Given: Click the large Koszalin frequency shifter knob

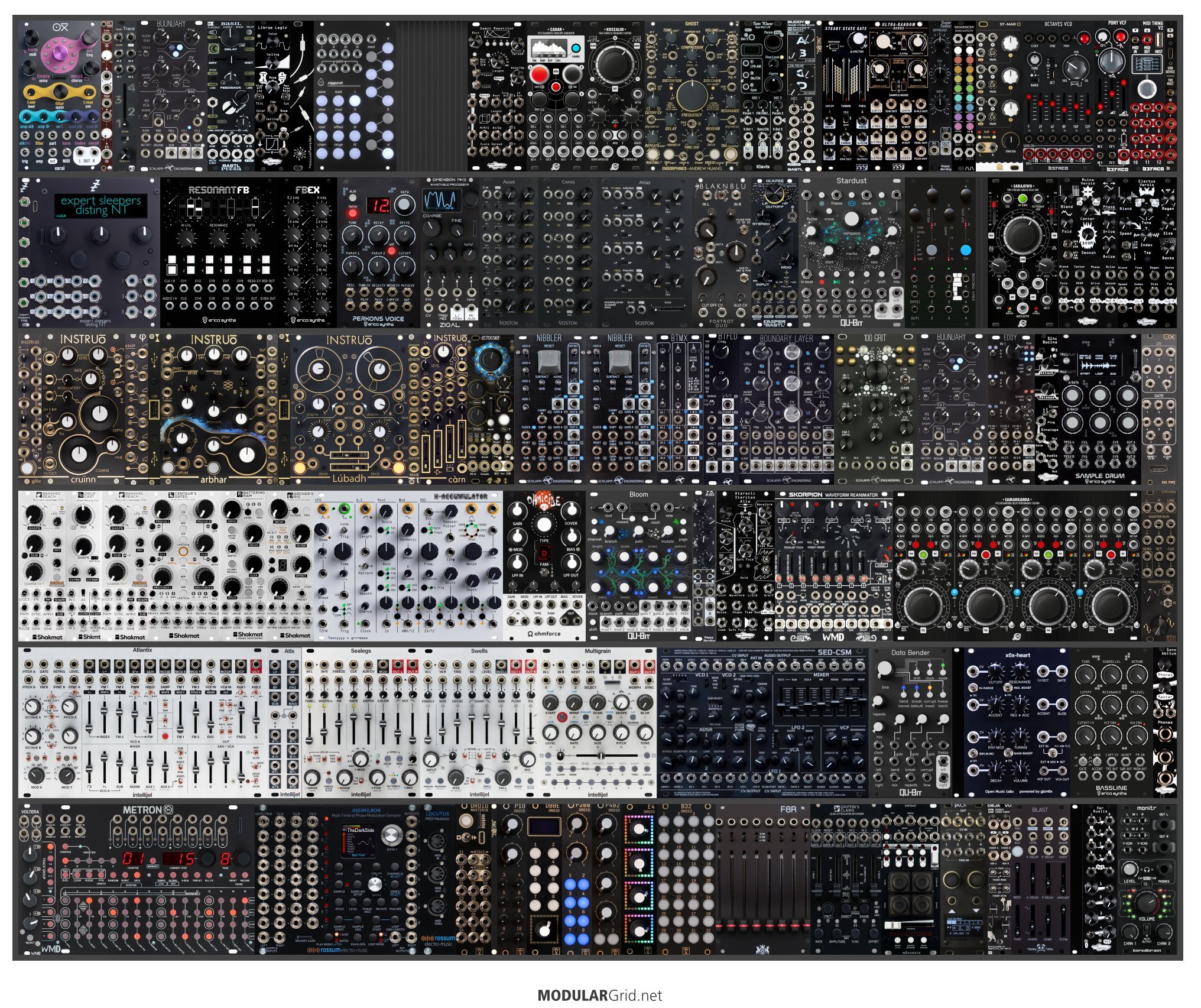Looking at the screenshot, I should [x=615, y=63].
